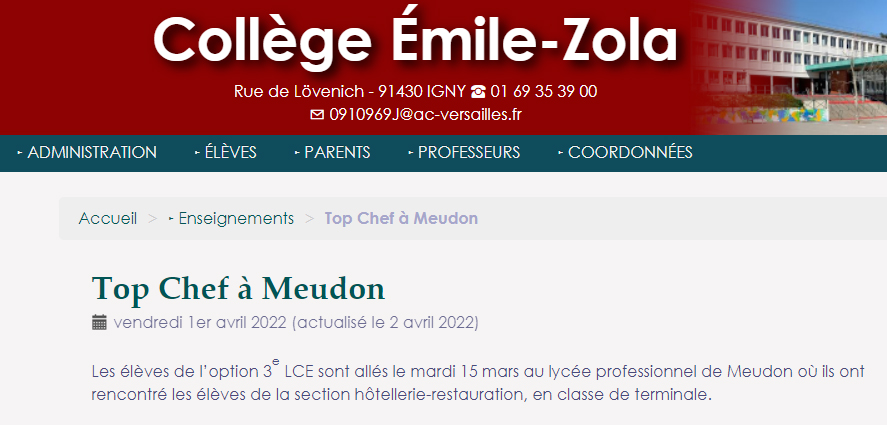Open the COORDONNÉES menu label
Image resolution: width=887 pixels, height=425 pixels.
click(x=630, y=153)
